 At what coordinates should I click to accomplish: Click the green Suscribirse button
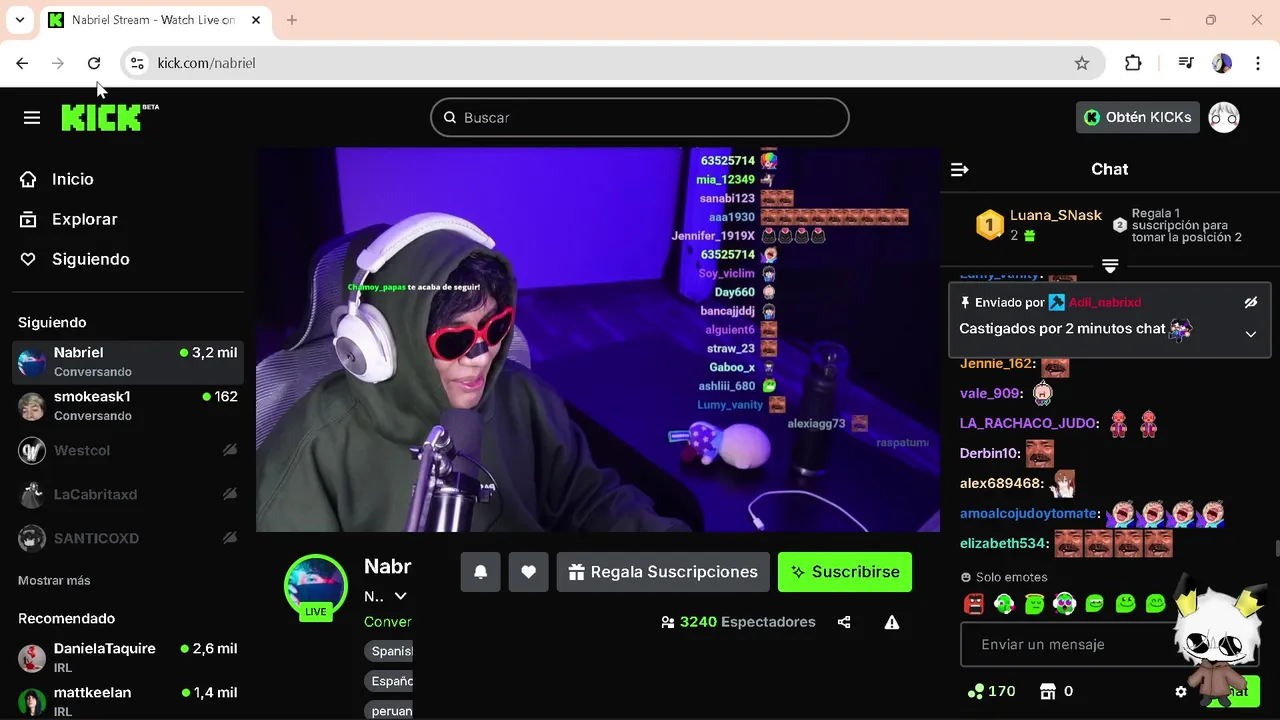pos(845,572)
